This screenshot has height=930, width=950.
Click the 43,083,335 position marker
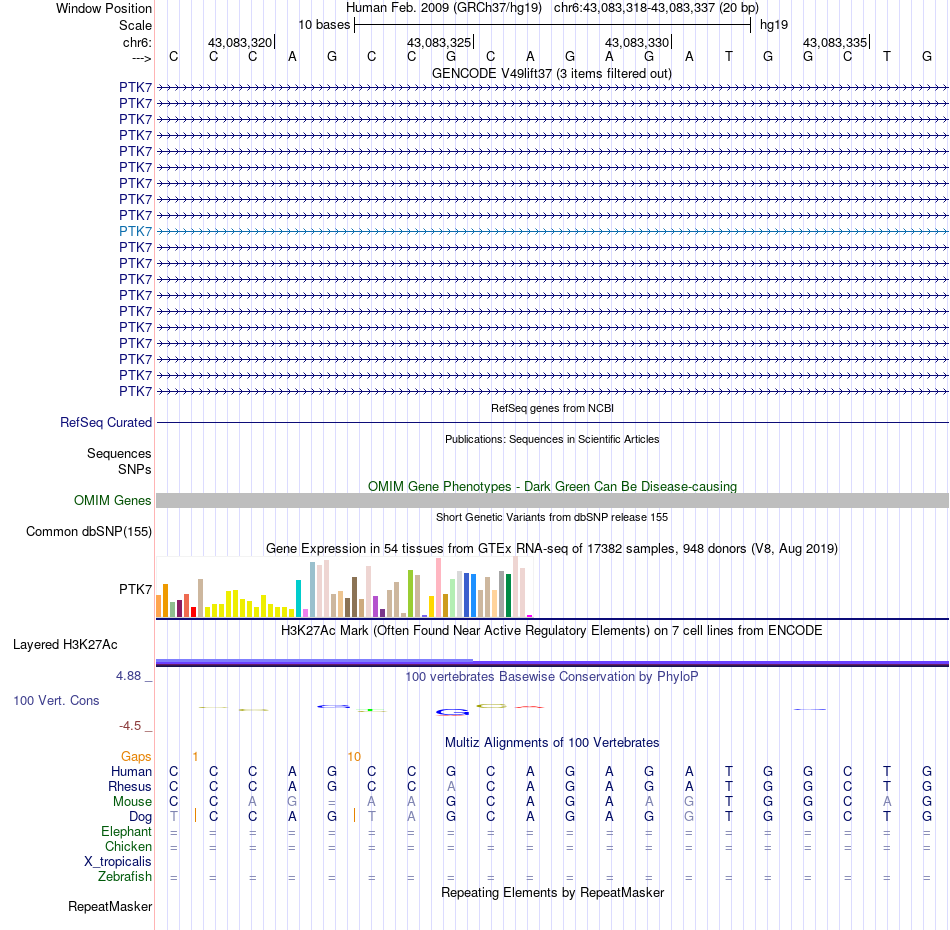pos(835,42)
